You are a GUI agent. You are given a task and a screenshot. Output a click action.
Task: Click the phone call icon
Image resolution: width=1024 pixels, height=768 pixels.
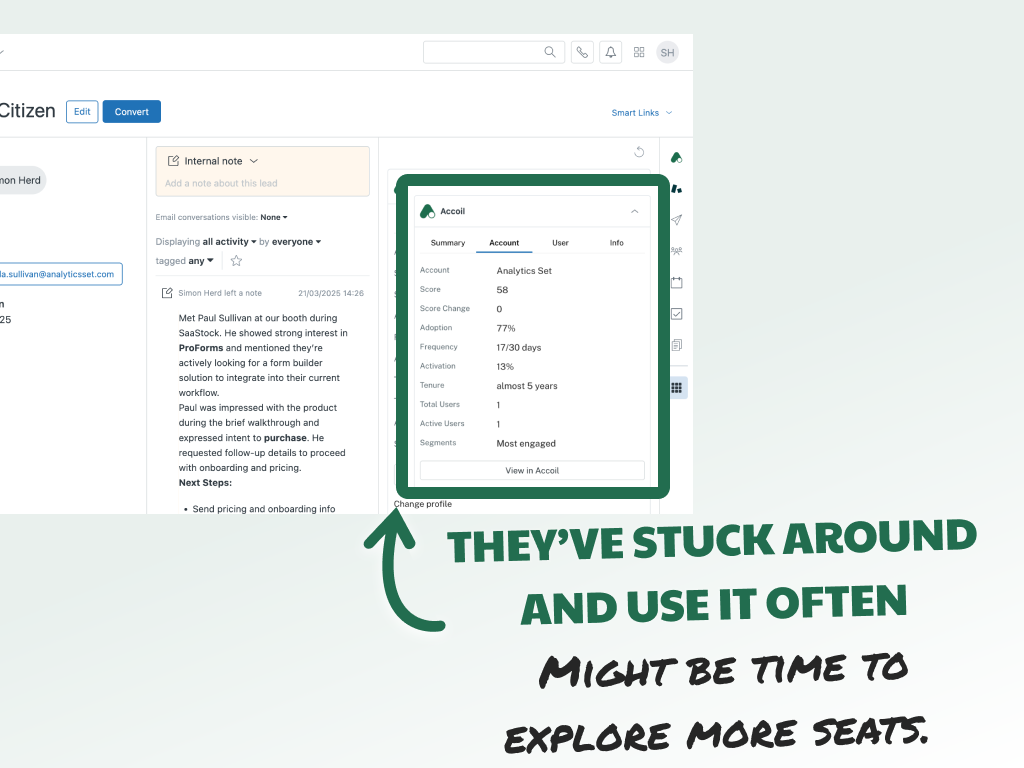(x=582, y=52)
